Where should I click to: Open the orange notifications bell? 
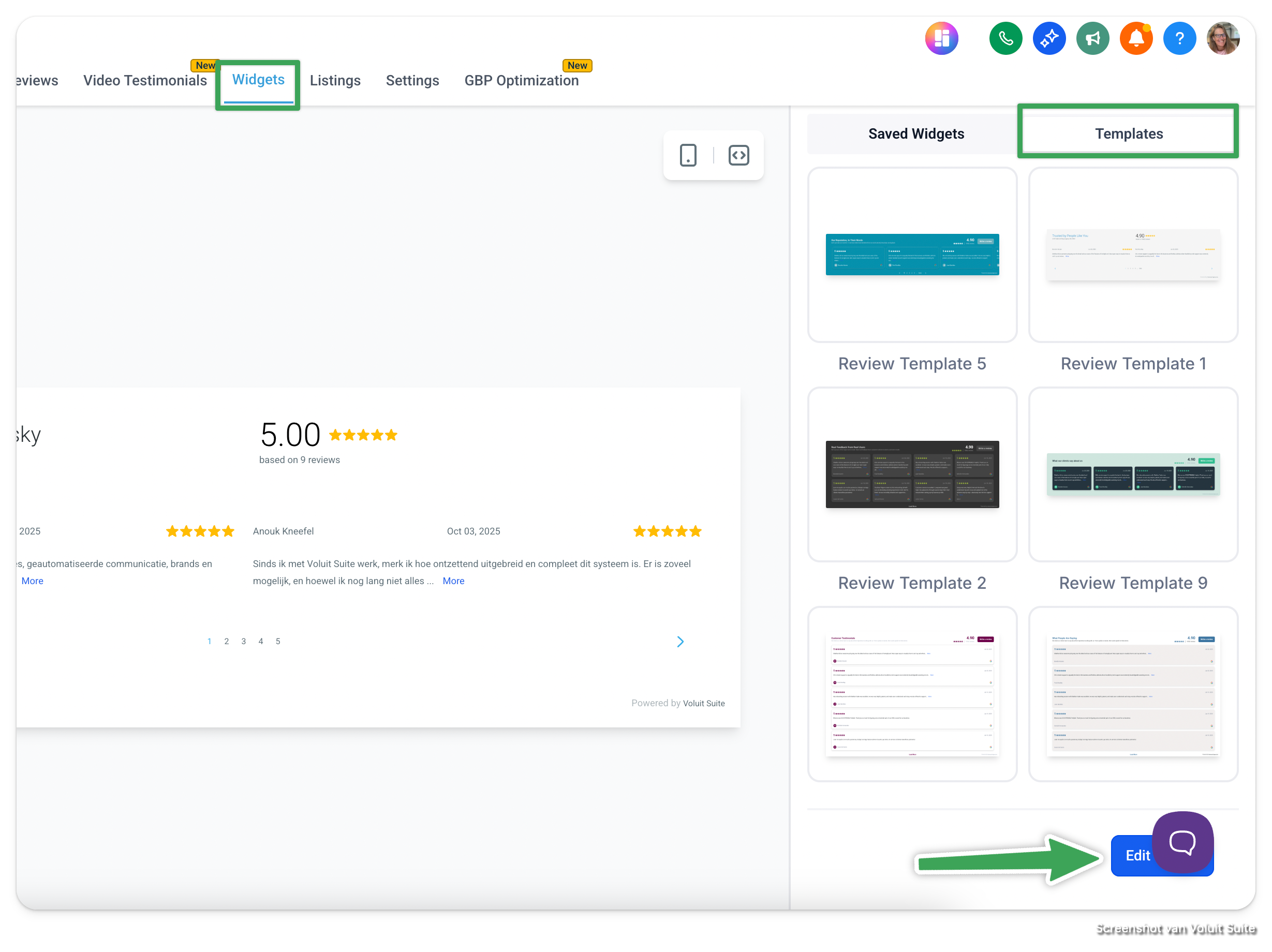tap(1136, 38)
